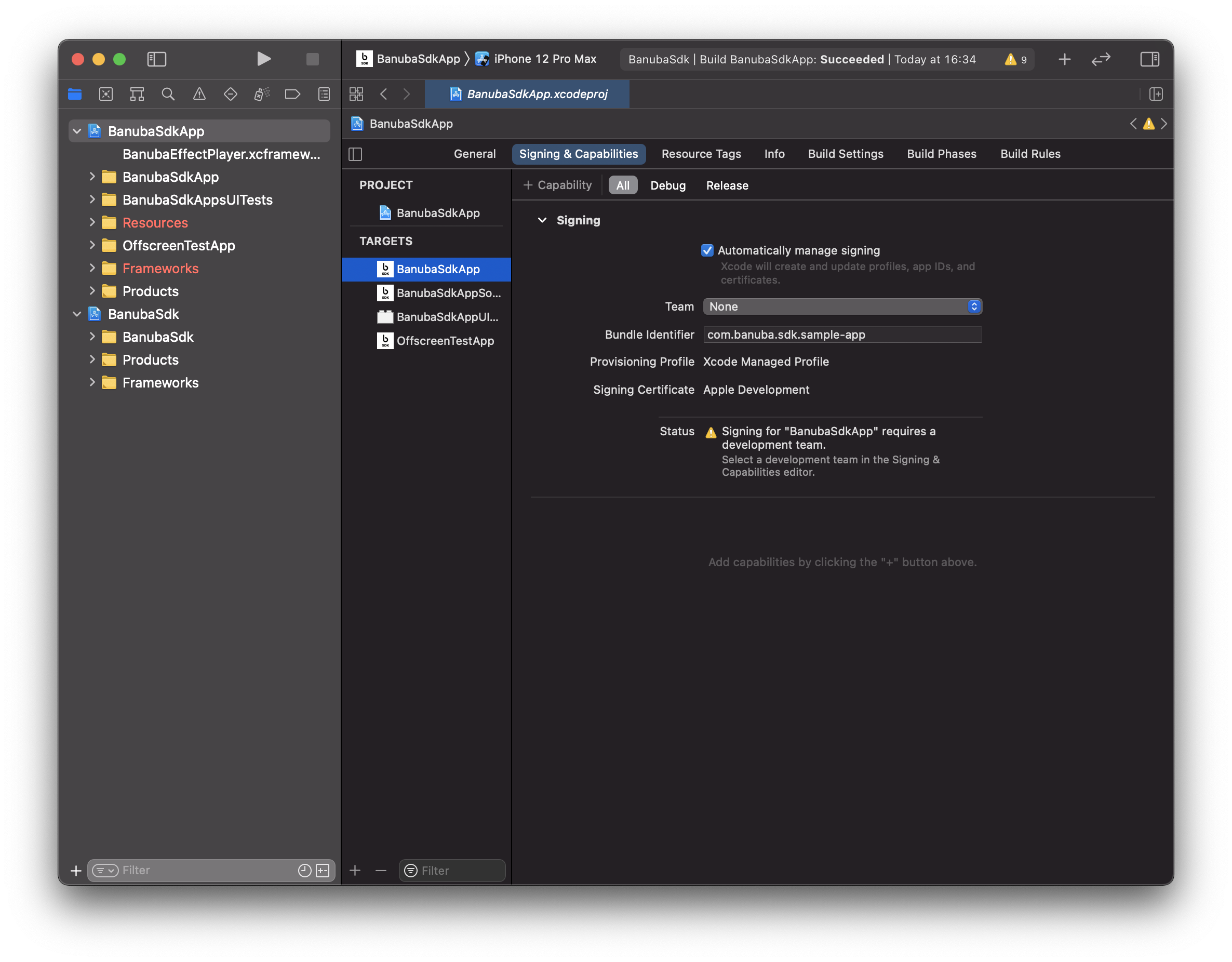Edit the Bundle Identifier field

tap(842, 334)
